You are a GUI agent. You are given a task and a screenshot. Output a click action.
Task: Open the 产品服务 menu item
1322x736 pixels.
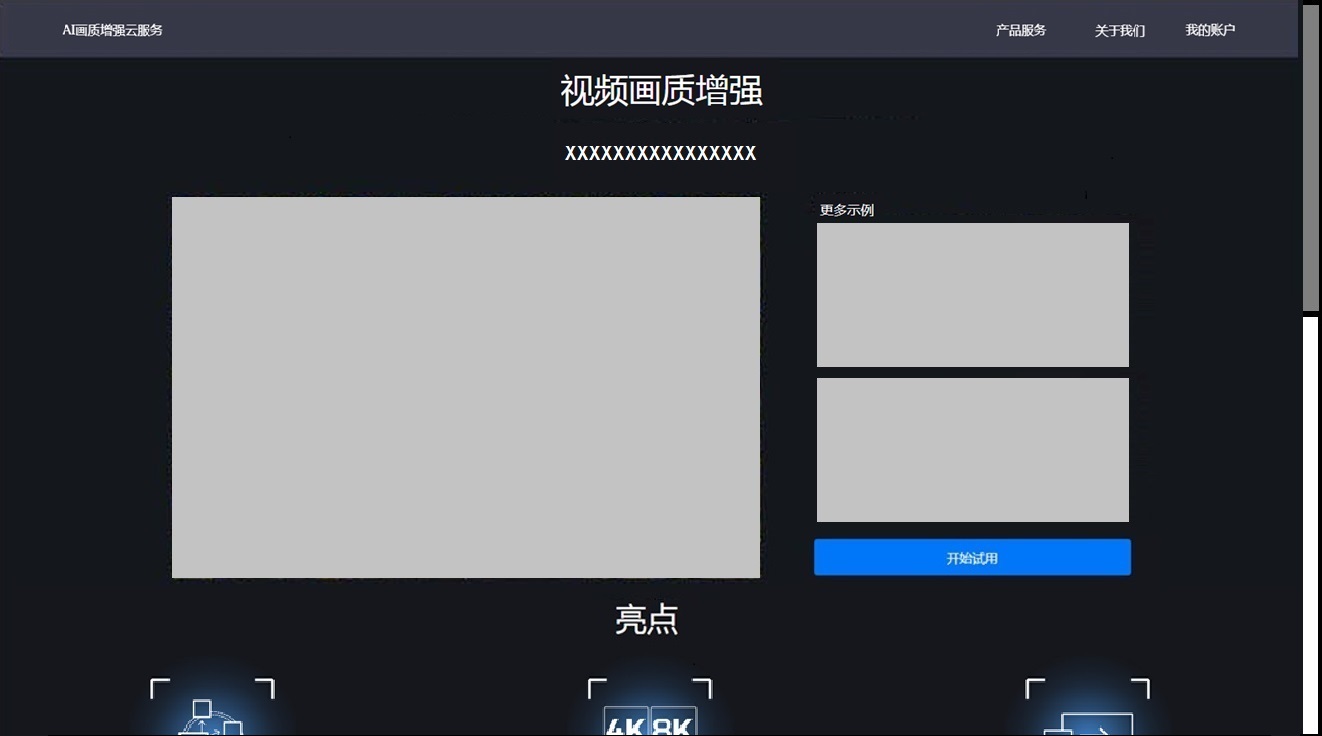1020,30
